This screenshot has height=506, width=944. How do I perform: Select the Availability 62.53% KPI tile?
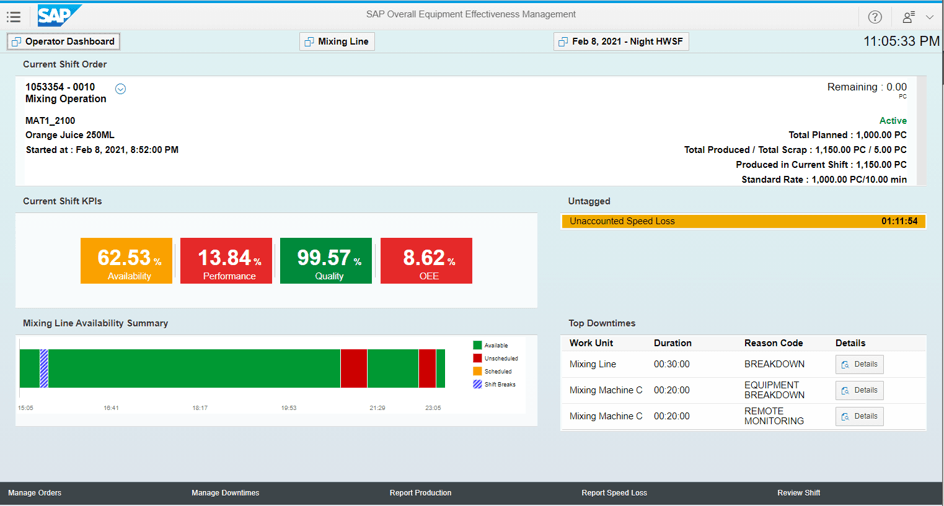coord(126,261)
